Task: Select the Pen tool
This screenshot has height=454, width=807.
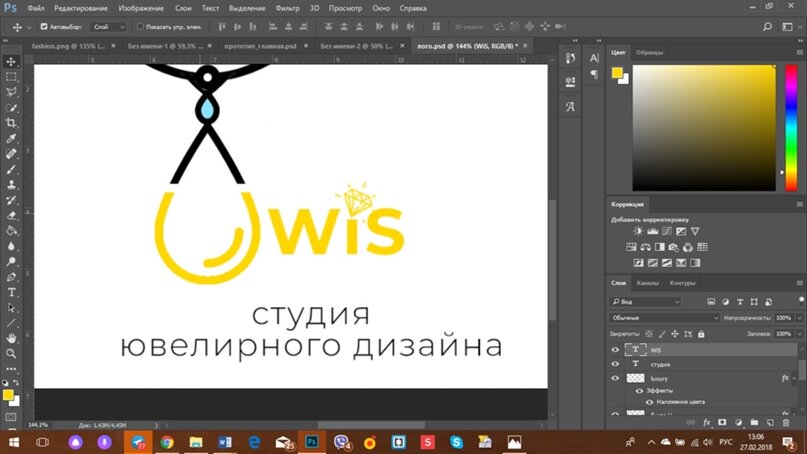Action: [x=11, y=277]
